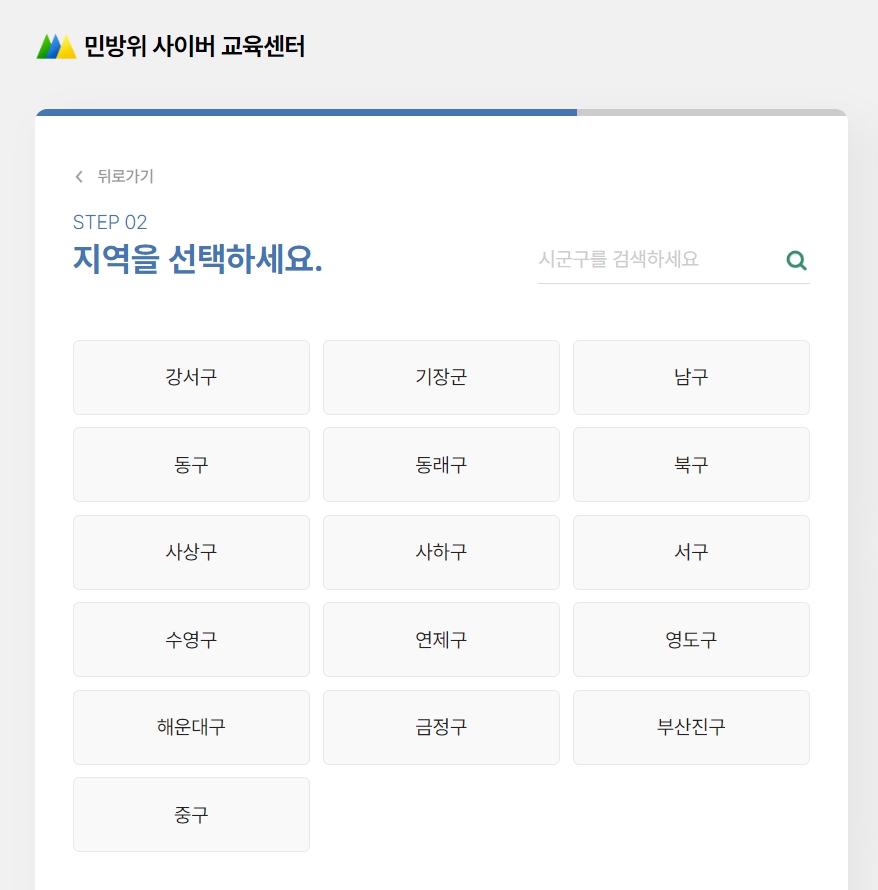Select the 남구 district

690,377
